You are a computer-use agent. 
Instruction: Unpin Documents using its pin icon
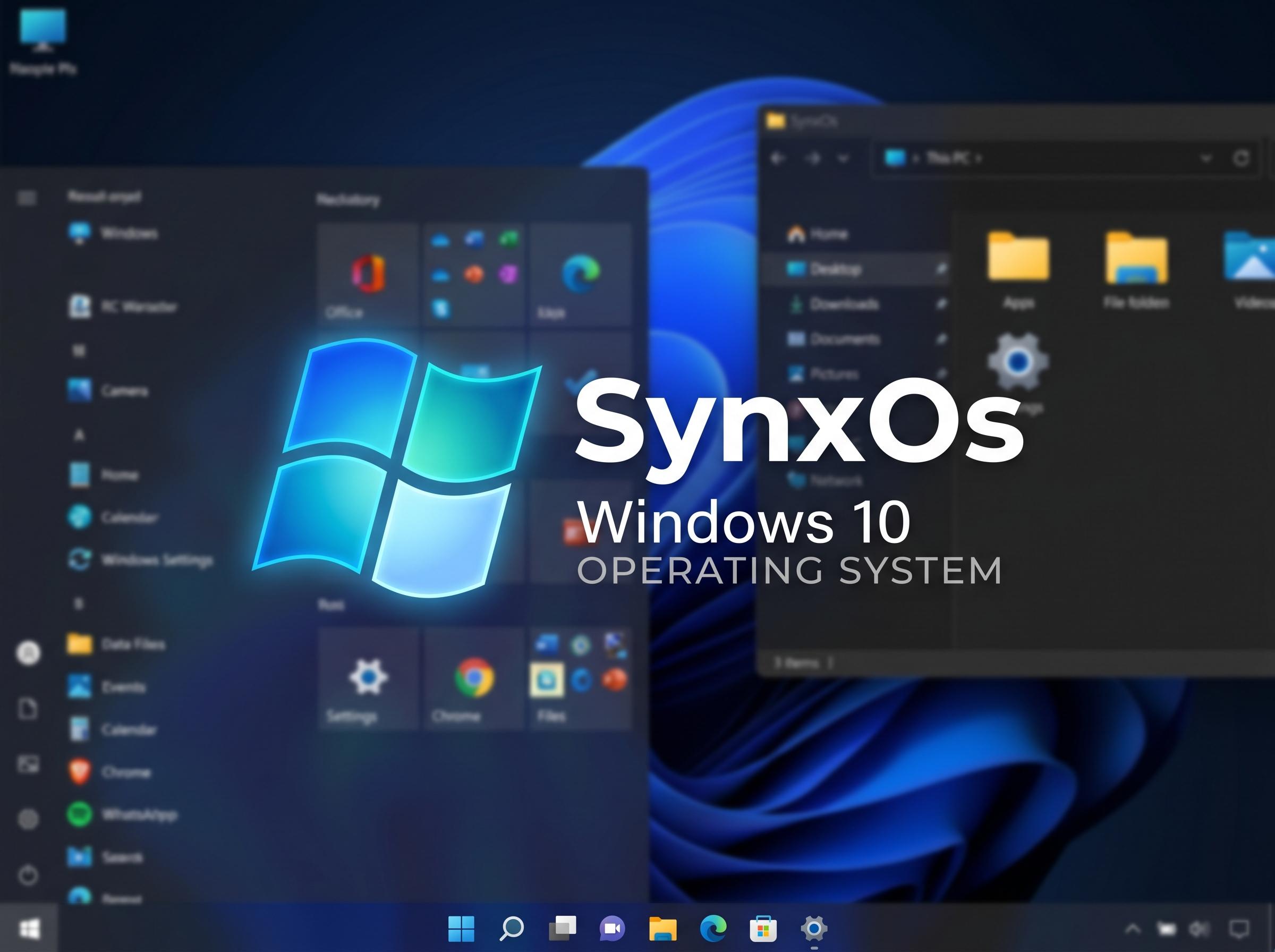[940, 339]
